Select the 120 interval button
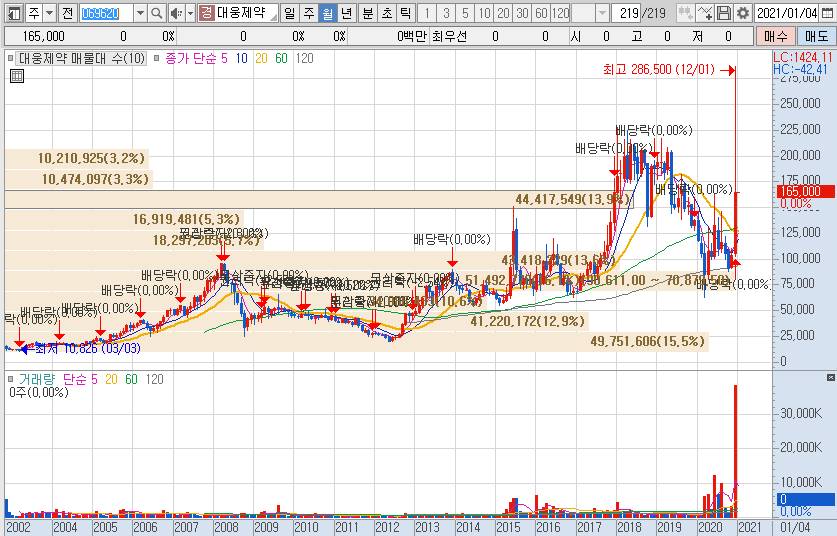Screen dimensions: 837x536 (x=560, y=13)
